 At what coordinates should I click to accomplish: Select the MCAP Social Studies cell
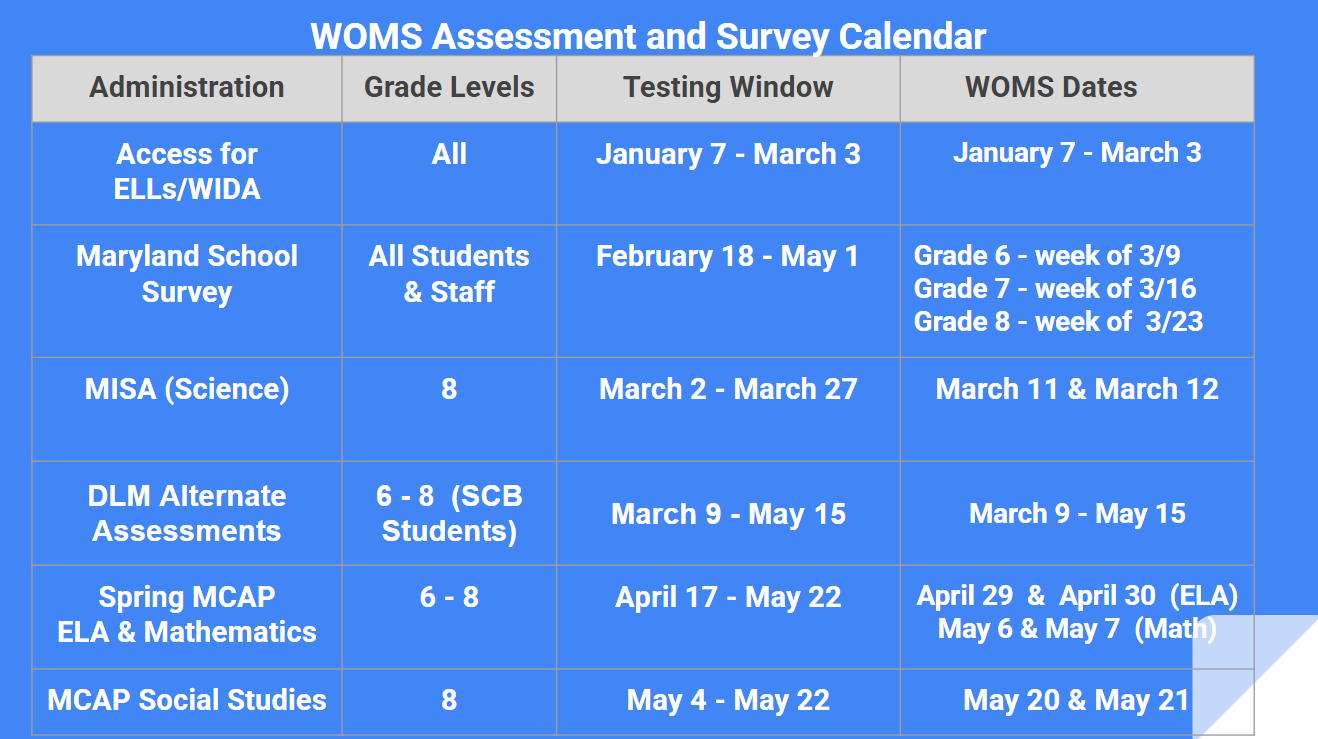pyautogui.click(x=187, y=700)
